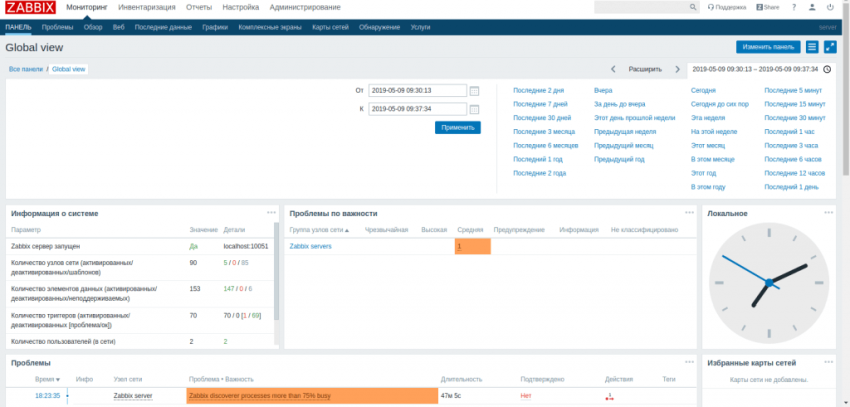Open Проблемы по важности widget menu dots
Image resolution: width=850 pixels, height=407 pixels.
click(x=690, y=212)
